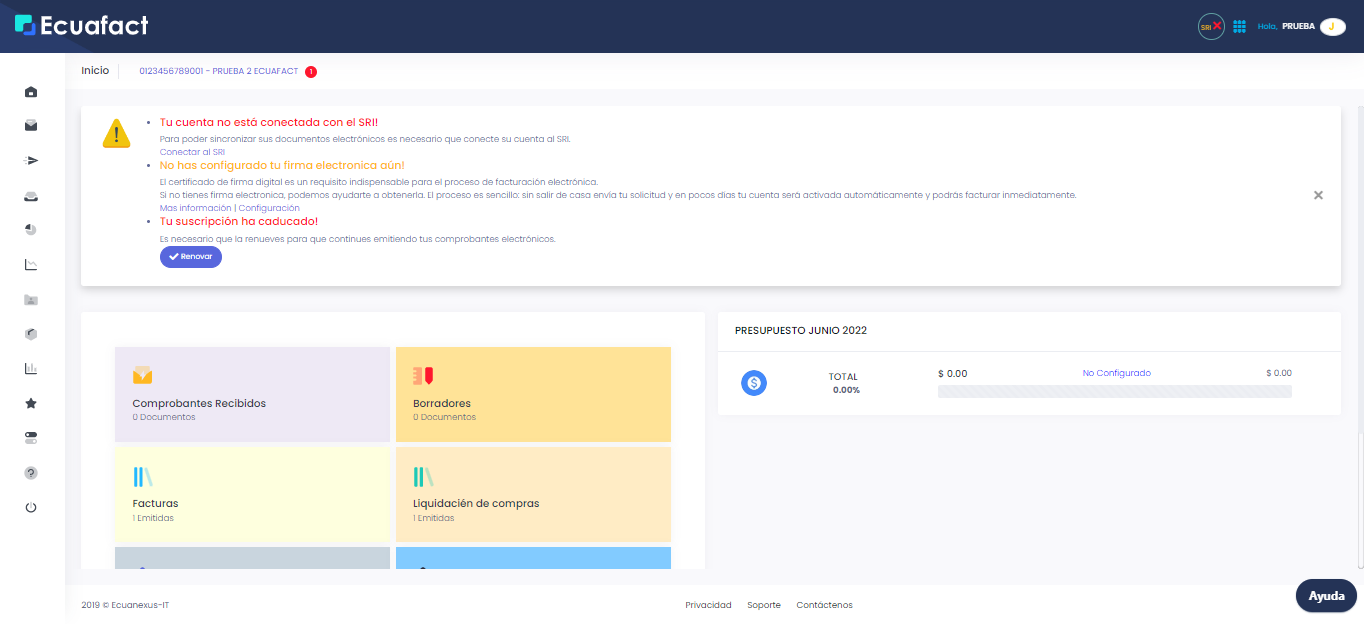Image resolution: width=1364 pixels, height=624 pixels.
Task: Select the paper plane emitted documents icon
Action: click(30, 160)
